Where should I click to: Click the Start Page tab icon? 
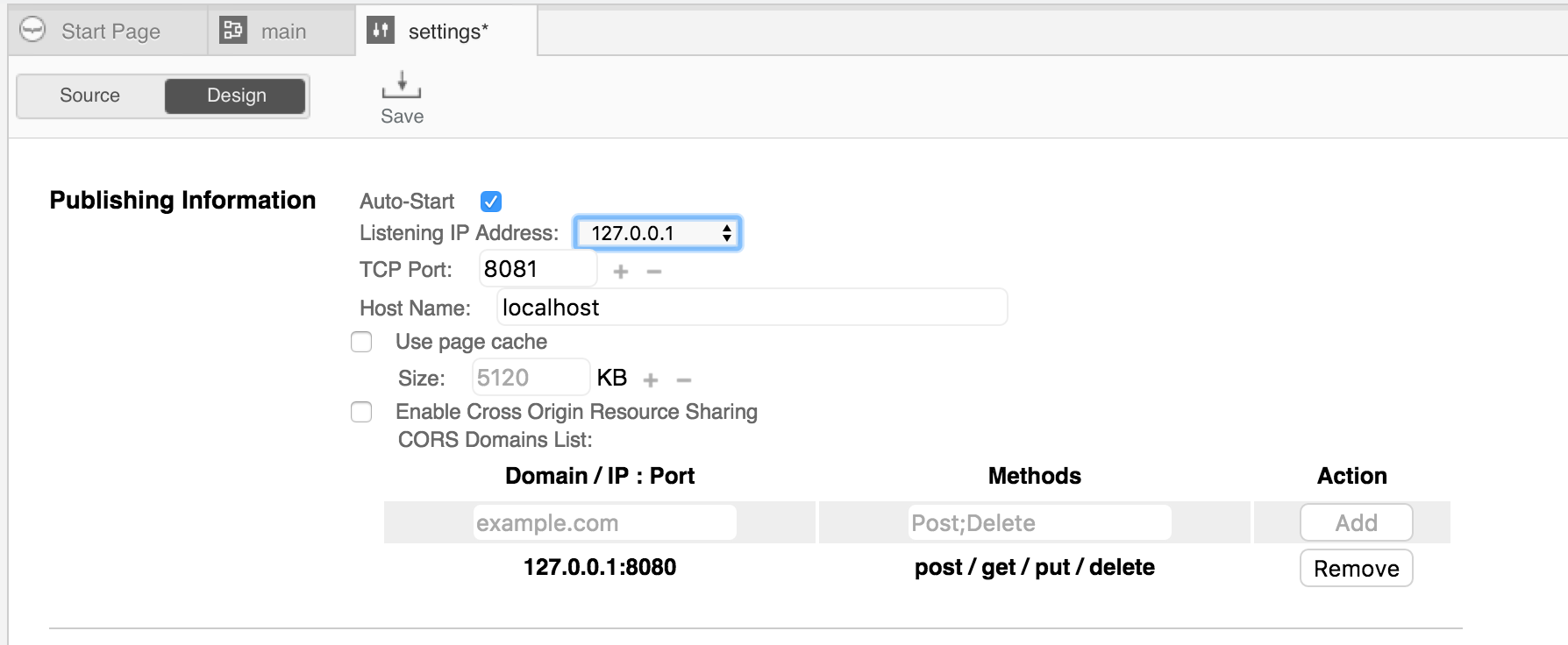32,31
